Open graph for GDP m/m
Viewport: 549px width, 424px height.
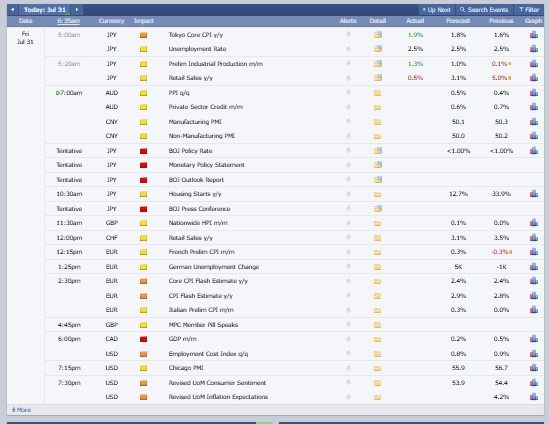(x=534, y=339)
